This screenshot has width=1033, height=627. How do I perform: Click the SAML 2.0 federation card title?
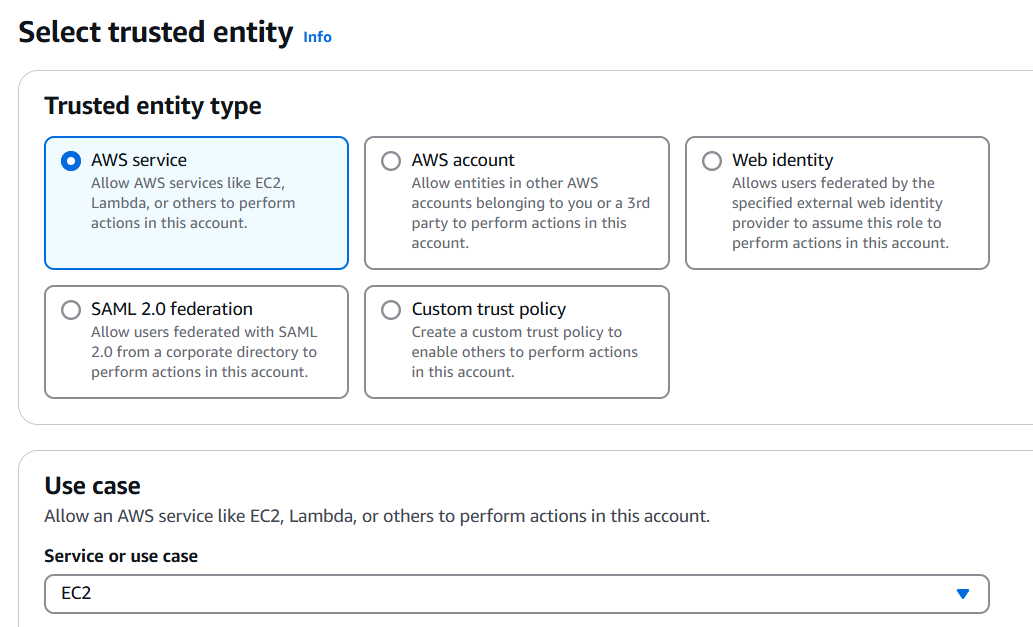(172, 309)
